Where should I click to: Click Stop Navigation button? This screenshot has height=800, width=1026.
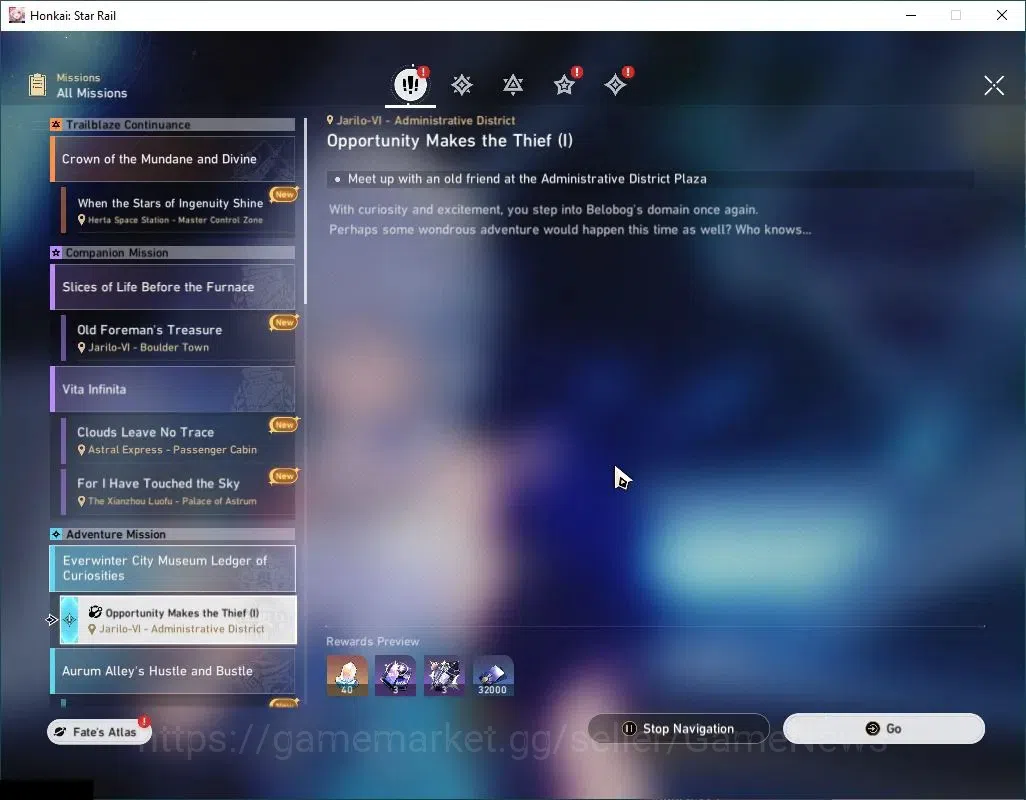click(679, 728)
